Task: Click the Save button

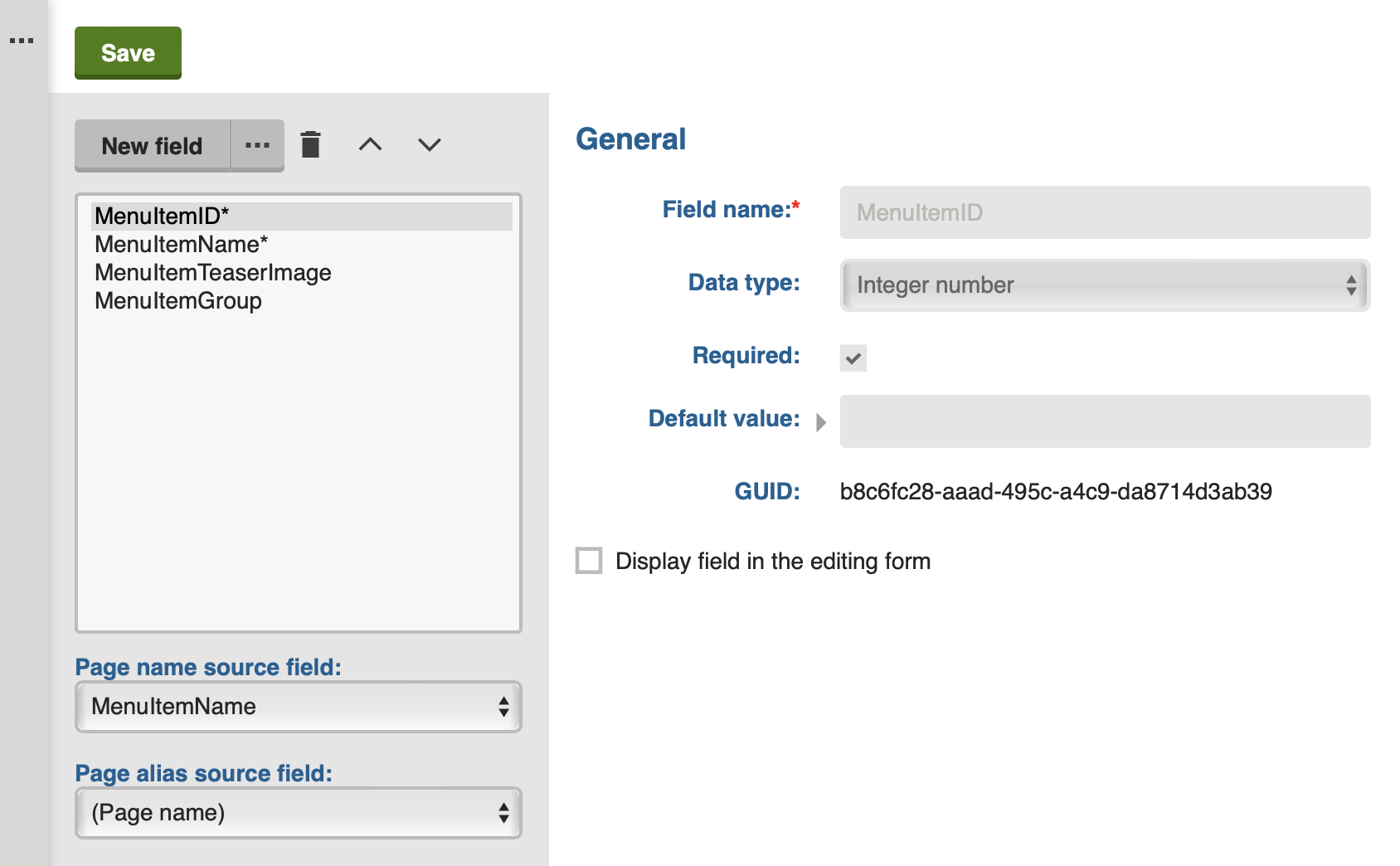Action: [128, 53]
